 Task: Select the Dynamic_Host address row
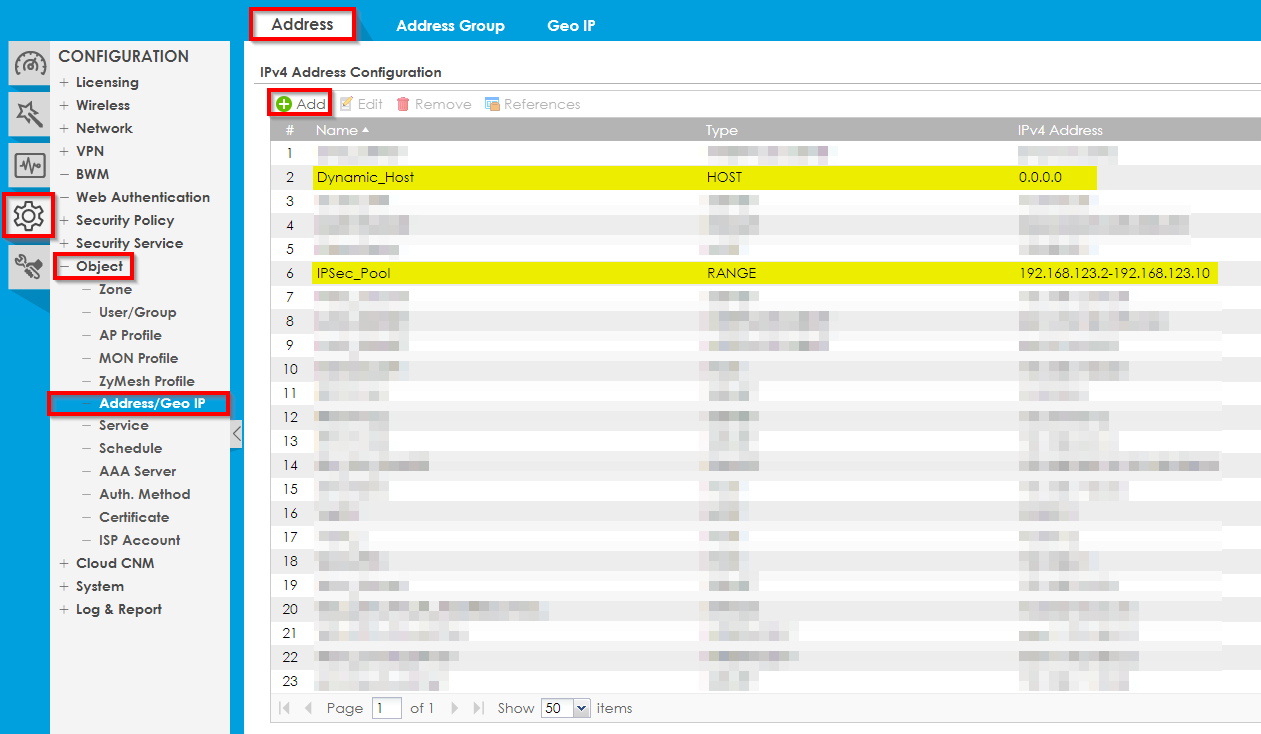coord(365,177)
